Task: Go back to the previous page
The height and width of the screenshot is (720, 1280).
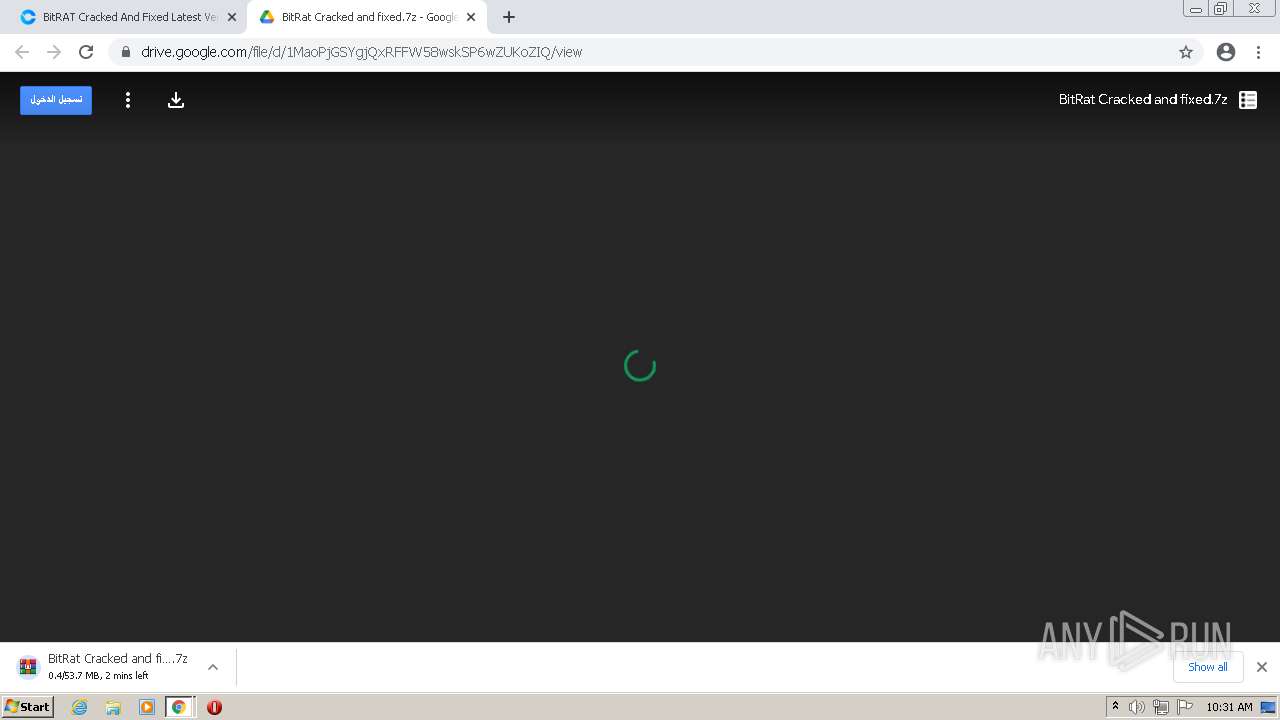Action: click(22, 52)
